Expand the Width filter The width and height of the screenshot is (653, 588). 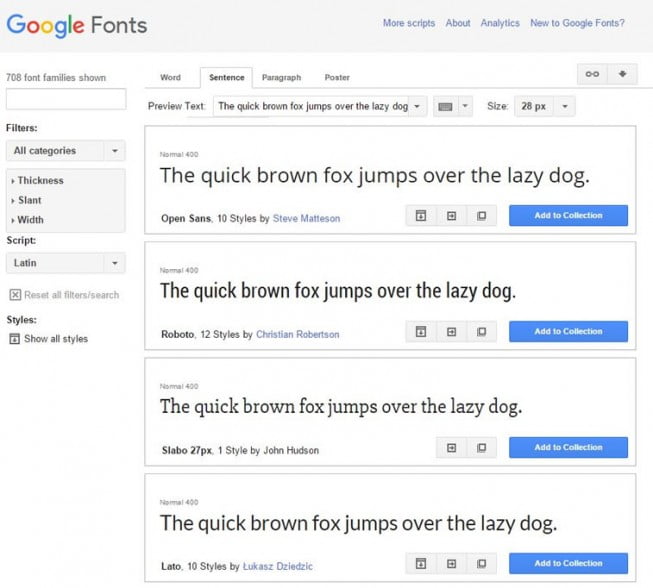pos(31,220)
